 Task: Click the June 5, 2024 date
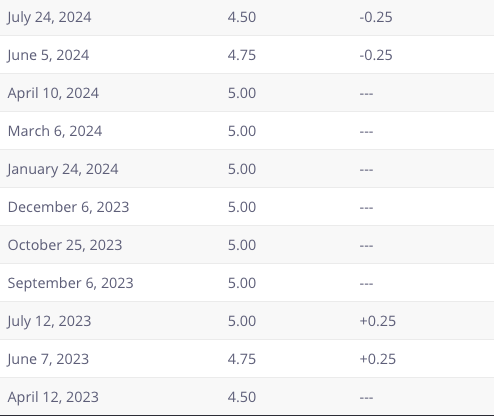pos(48,55)
